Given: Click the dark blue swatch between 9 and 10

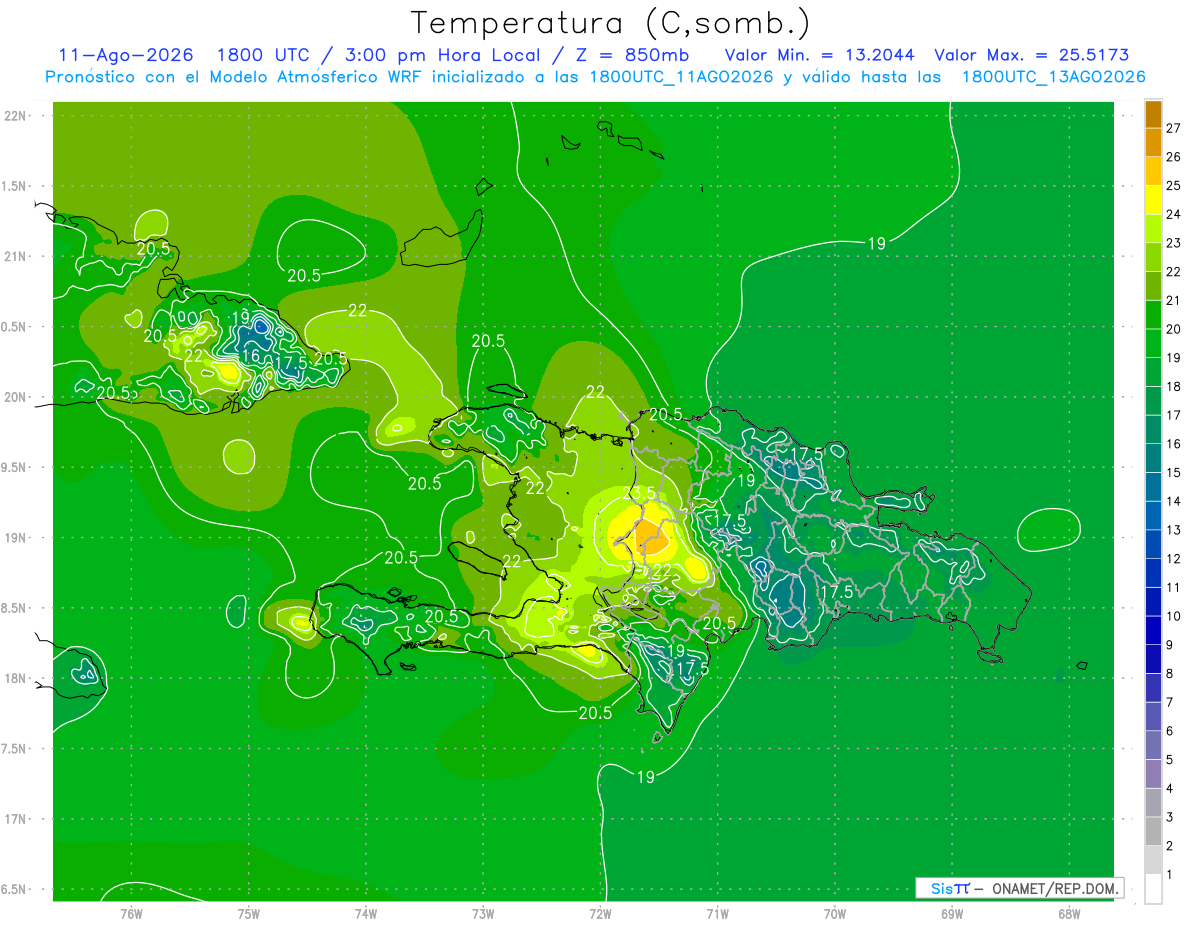Looking at the screenshot, I should [x=1153, y=631].
